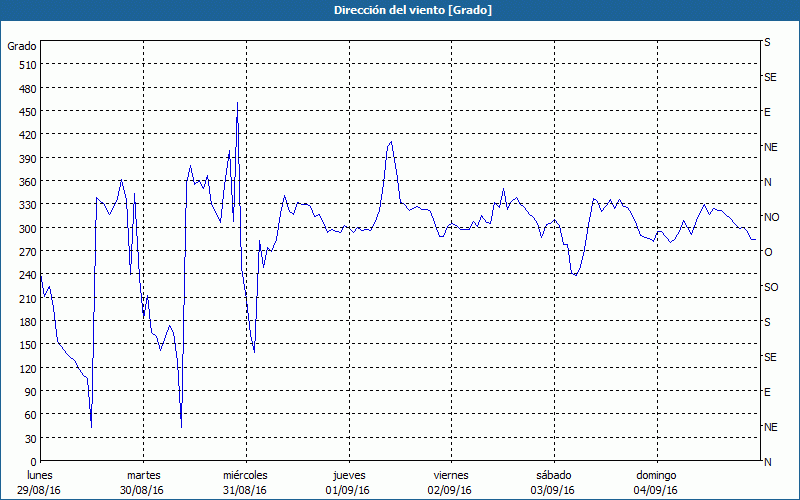Select the 'jueves' day label
This screenshot has height=500, width=800.
tap(348, 475)
